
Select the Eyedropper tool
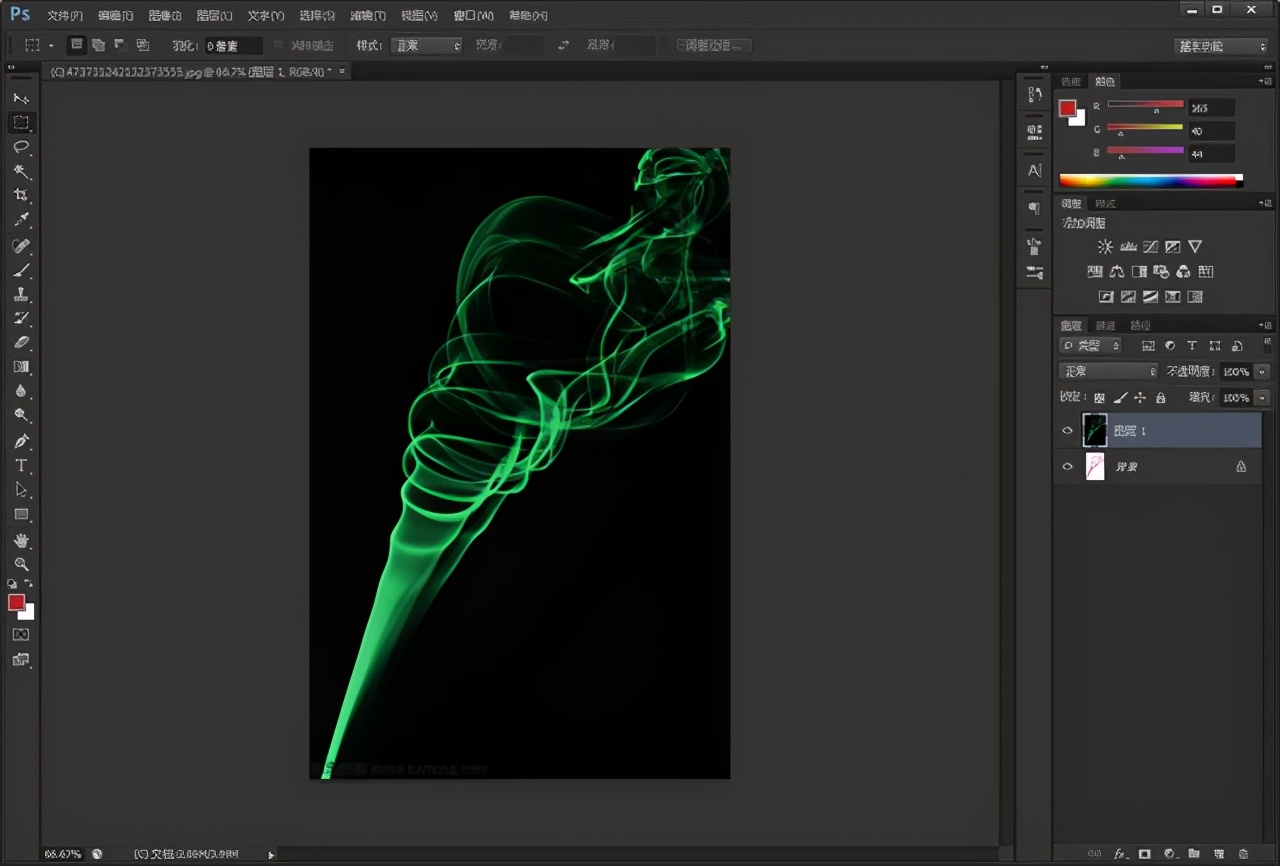(20, 220)
